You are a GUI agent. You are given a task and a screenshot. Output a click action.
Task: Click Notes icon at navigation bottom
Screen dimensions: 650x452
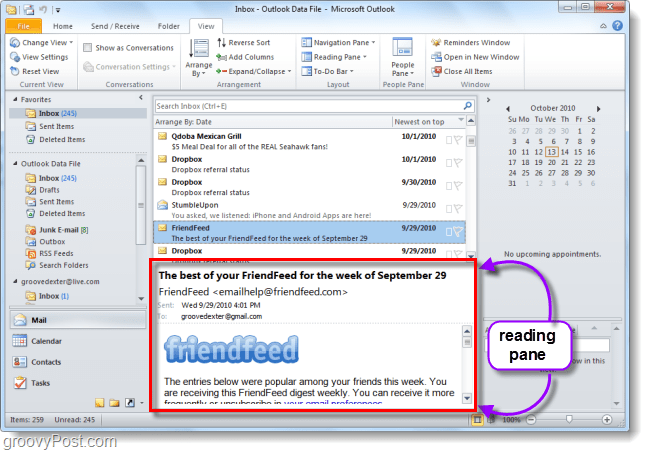(x=99, y=403)
